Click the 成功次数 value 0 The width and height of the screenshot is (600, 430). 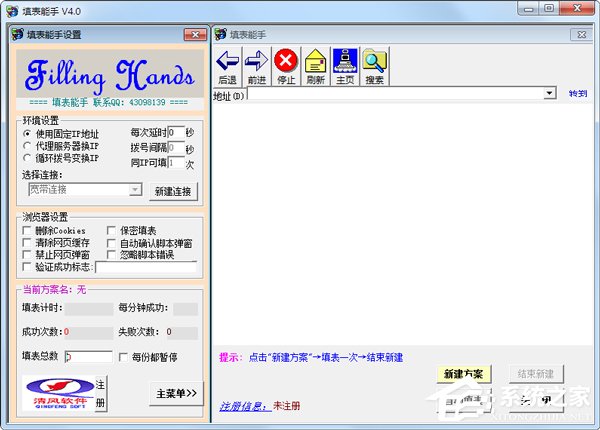point(67,332)
